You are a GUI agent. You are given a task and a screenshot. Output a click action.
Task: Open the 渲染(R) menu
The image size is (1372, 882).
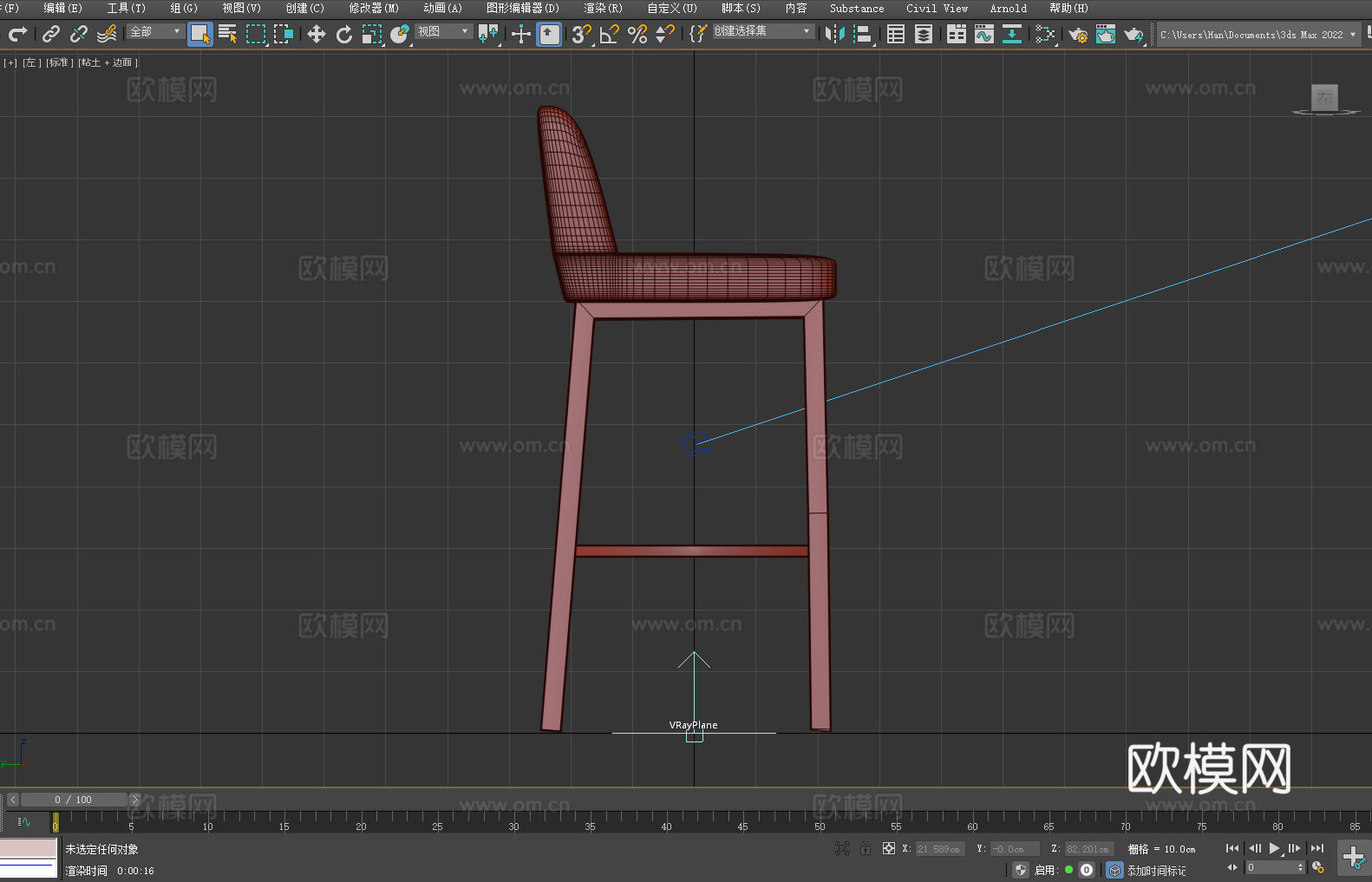click(x=603, y=8)
